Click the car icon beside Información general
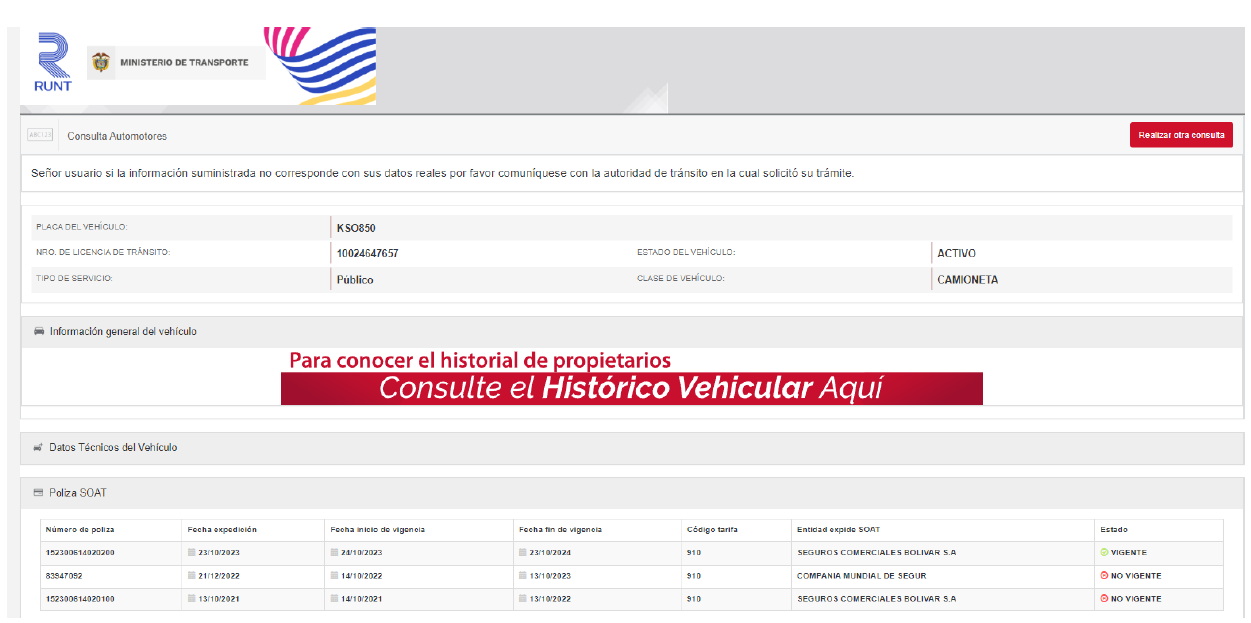Screen dimensions: 1251x623 tap(39, 331)
